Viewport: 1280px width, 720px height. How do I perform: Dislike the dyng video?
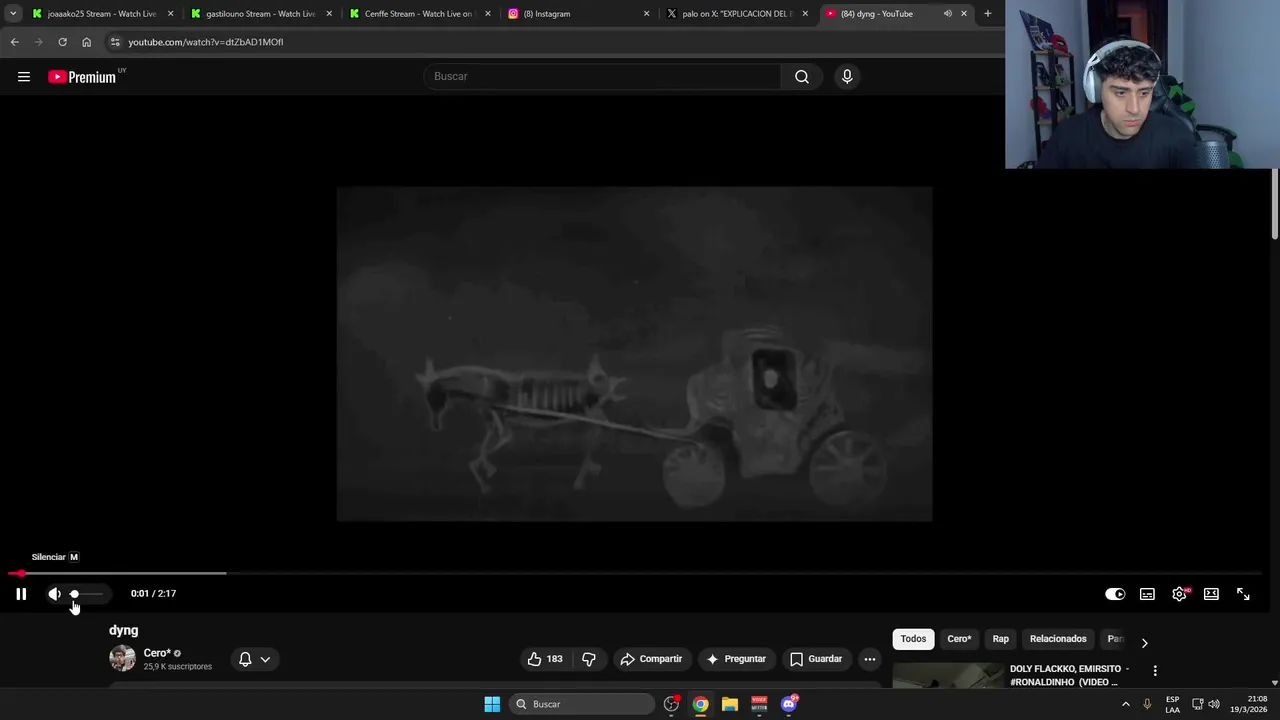(x=589, y=659)
